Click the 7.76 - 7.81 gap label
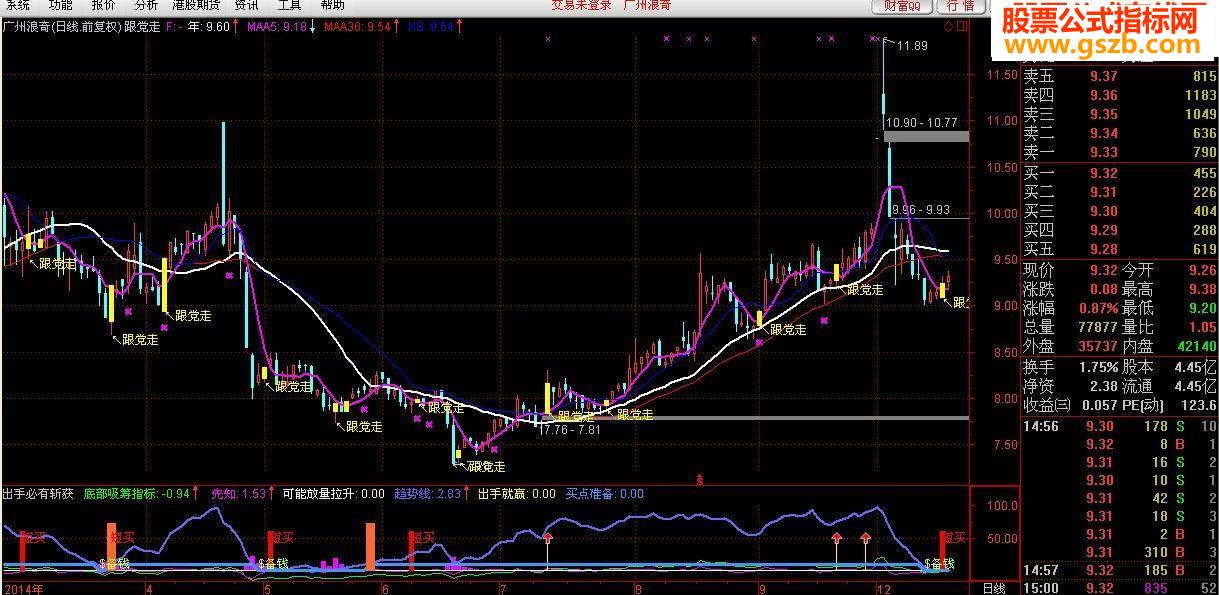The width and height of the screenshot is (1219, 595). [x=570, y=430]
